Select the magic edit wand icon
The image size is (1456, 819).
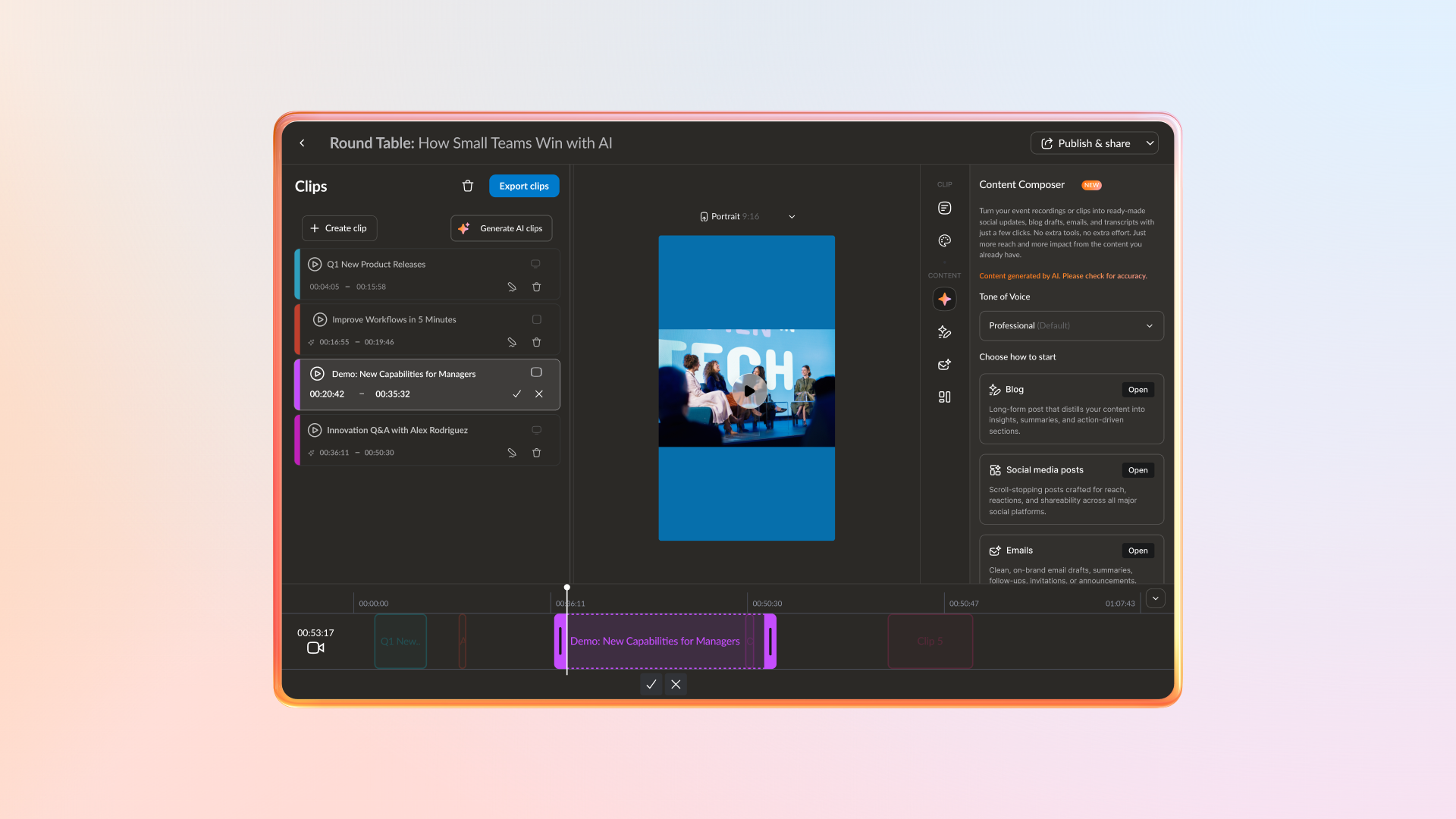(x=944, y=332)
